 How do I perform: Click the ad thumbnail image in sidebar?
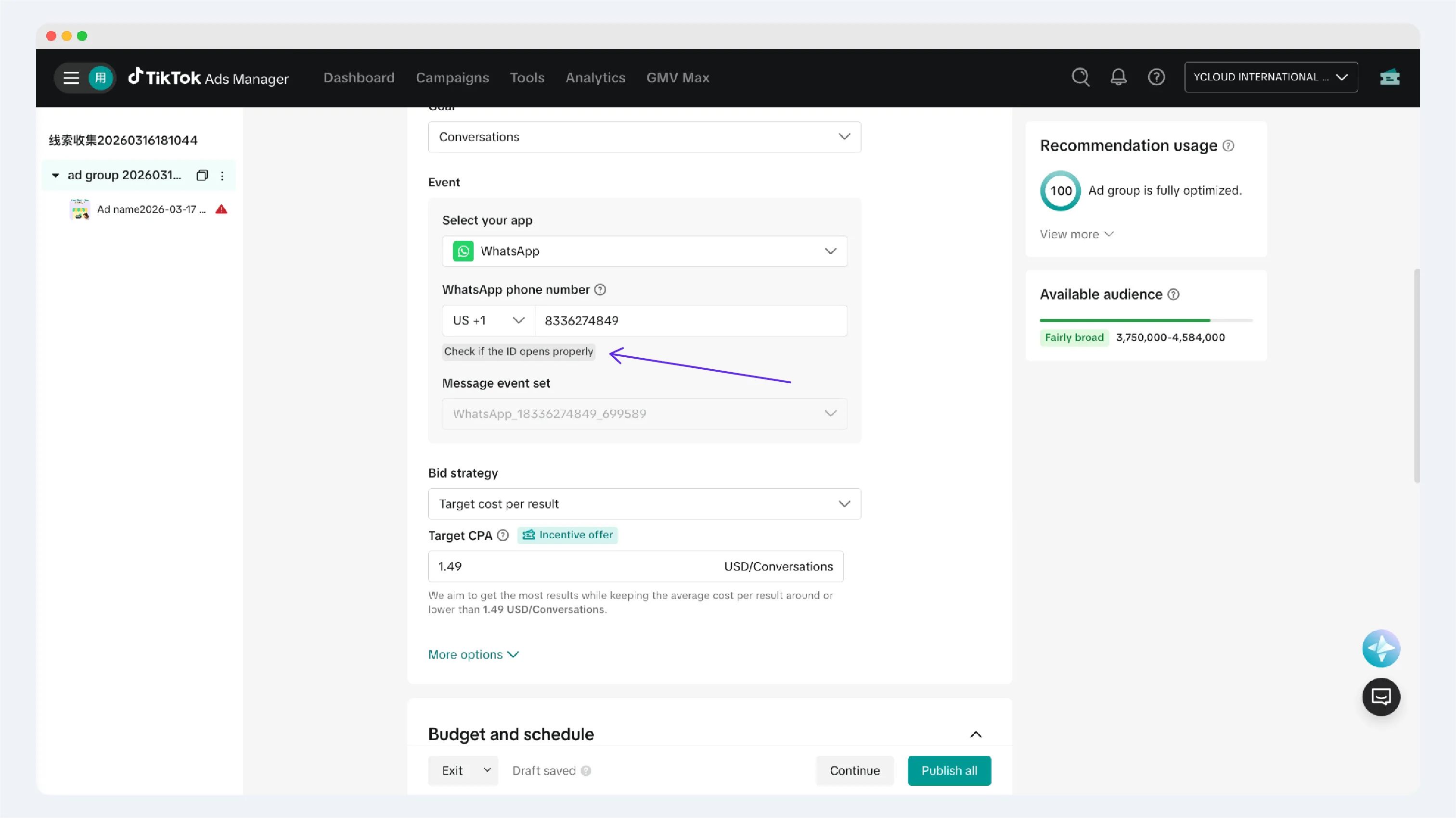pos(80,209)
